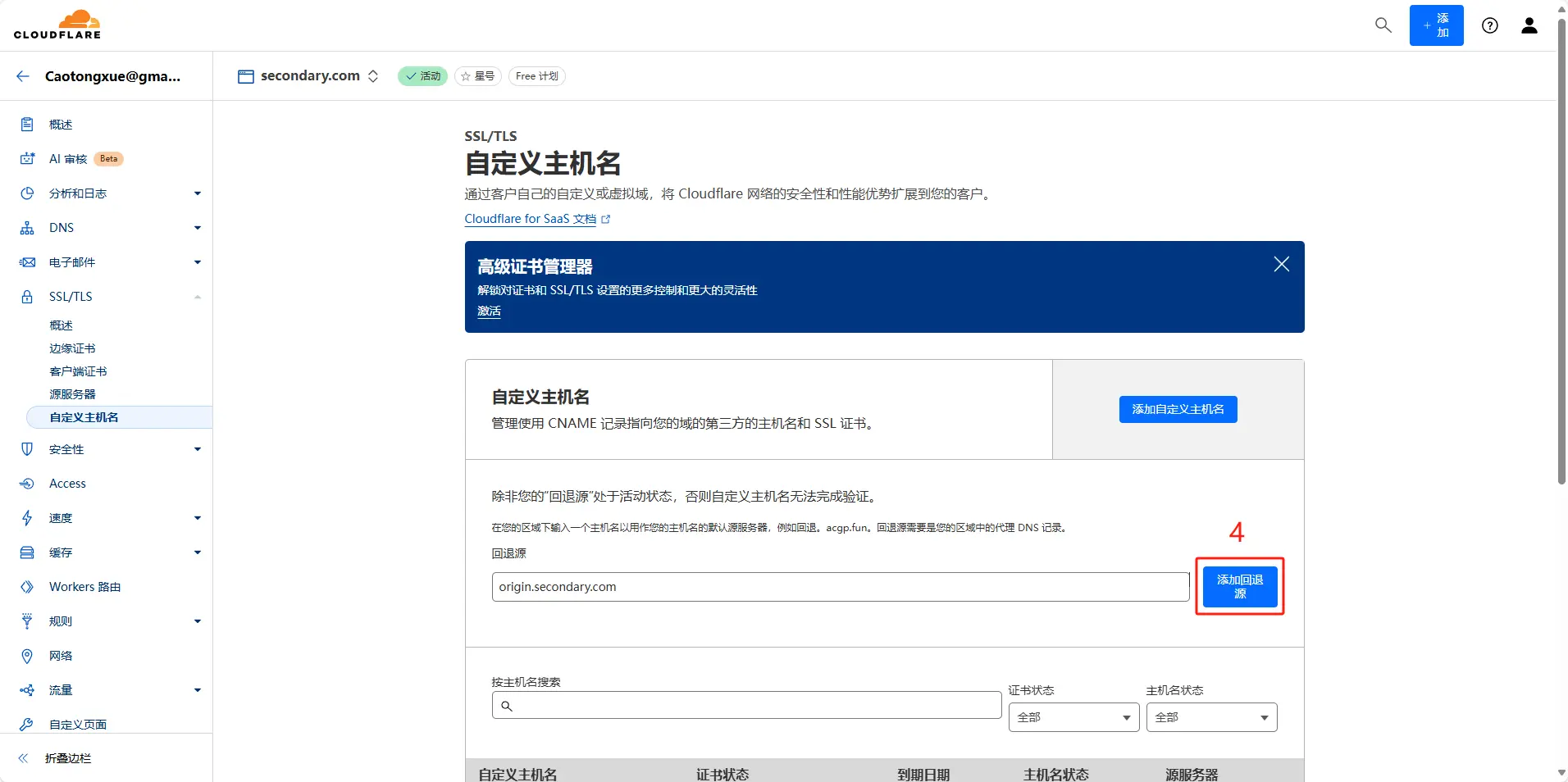
Task: Focus the 按主机名搜索 search box
Action: [746, 705]
